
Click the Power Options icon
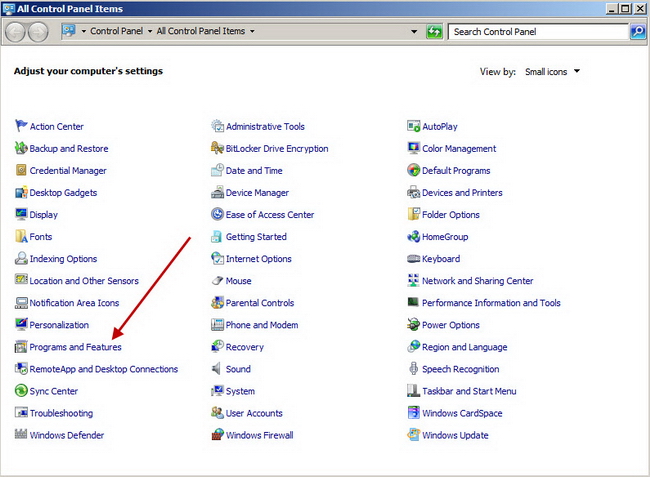[x=414, y=324]
